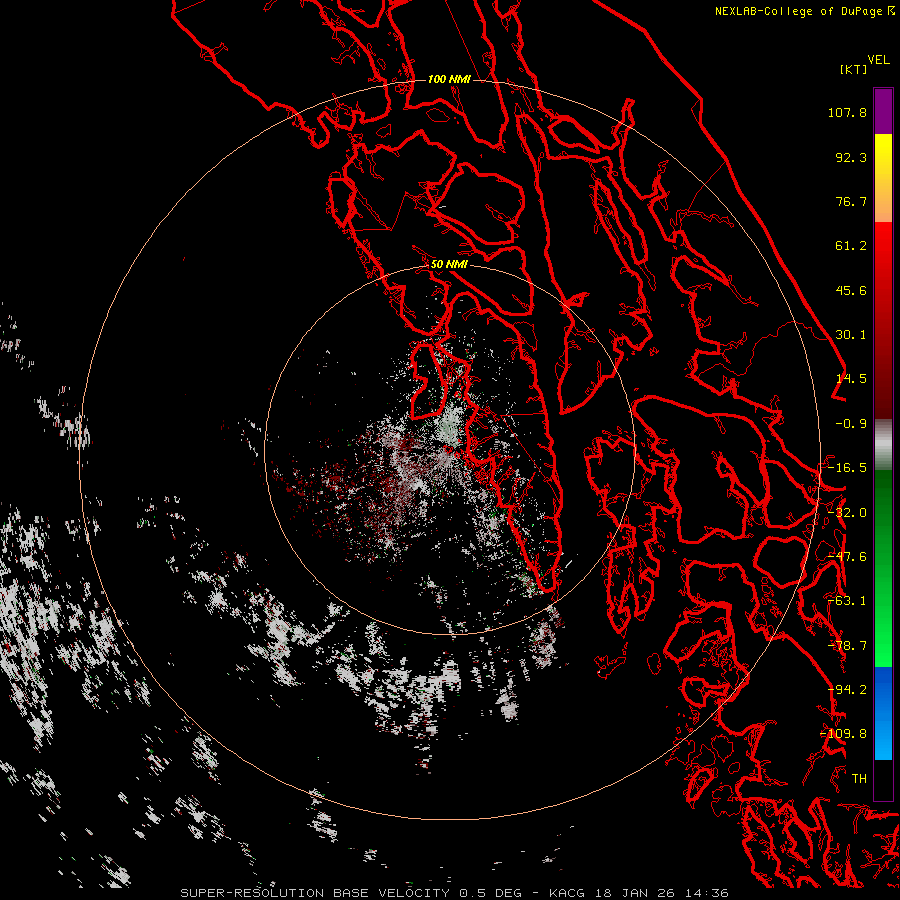Click the 30.1 velocity scale value
Screen dimensions: 900x900
851,335
